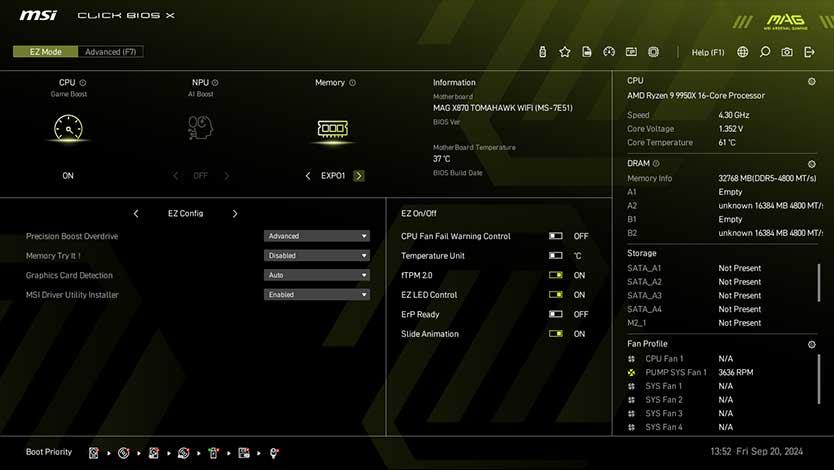
Task: Open the Fan Profile settings gear
Action: coord(811,345)
